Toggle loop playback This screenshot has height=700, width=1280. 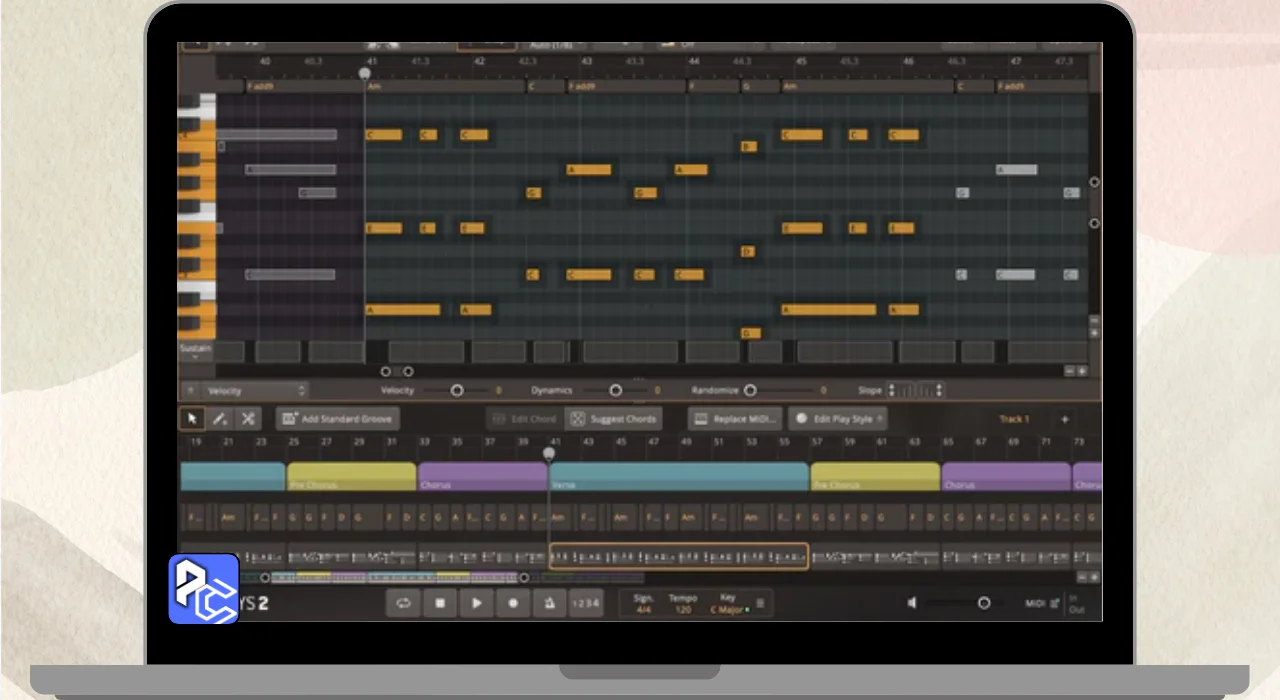[x=403, y=603]
